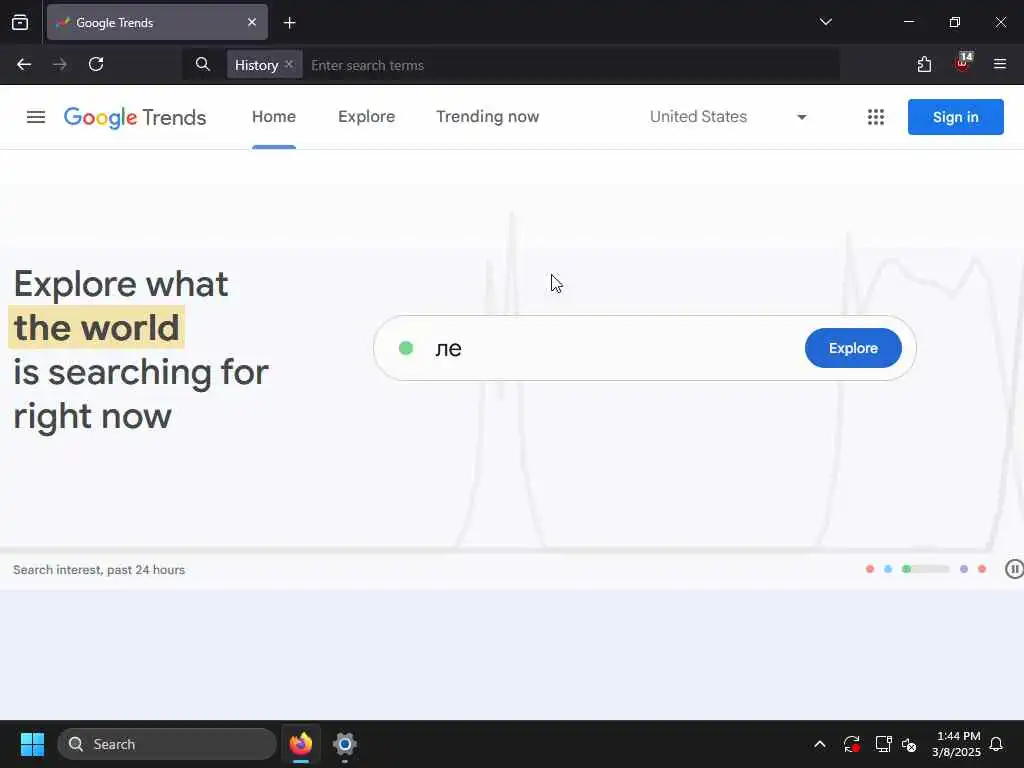Expand the United States country dropdown
The width and height of the screenshot is (1024, 768).
[x=728, y=117]
